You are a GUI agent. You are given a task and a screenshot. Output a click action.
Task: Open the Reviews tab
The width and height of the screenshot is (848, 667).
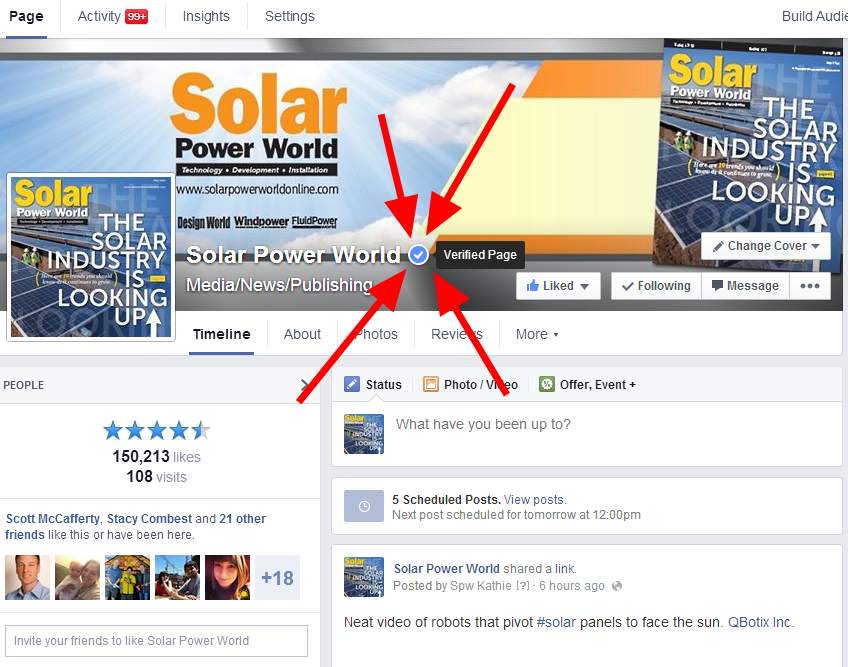click(x=456, y=334)
